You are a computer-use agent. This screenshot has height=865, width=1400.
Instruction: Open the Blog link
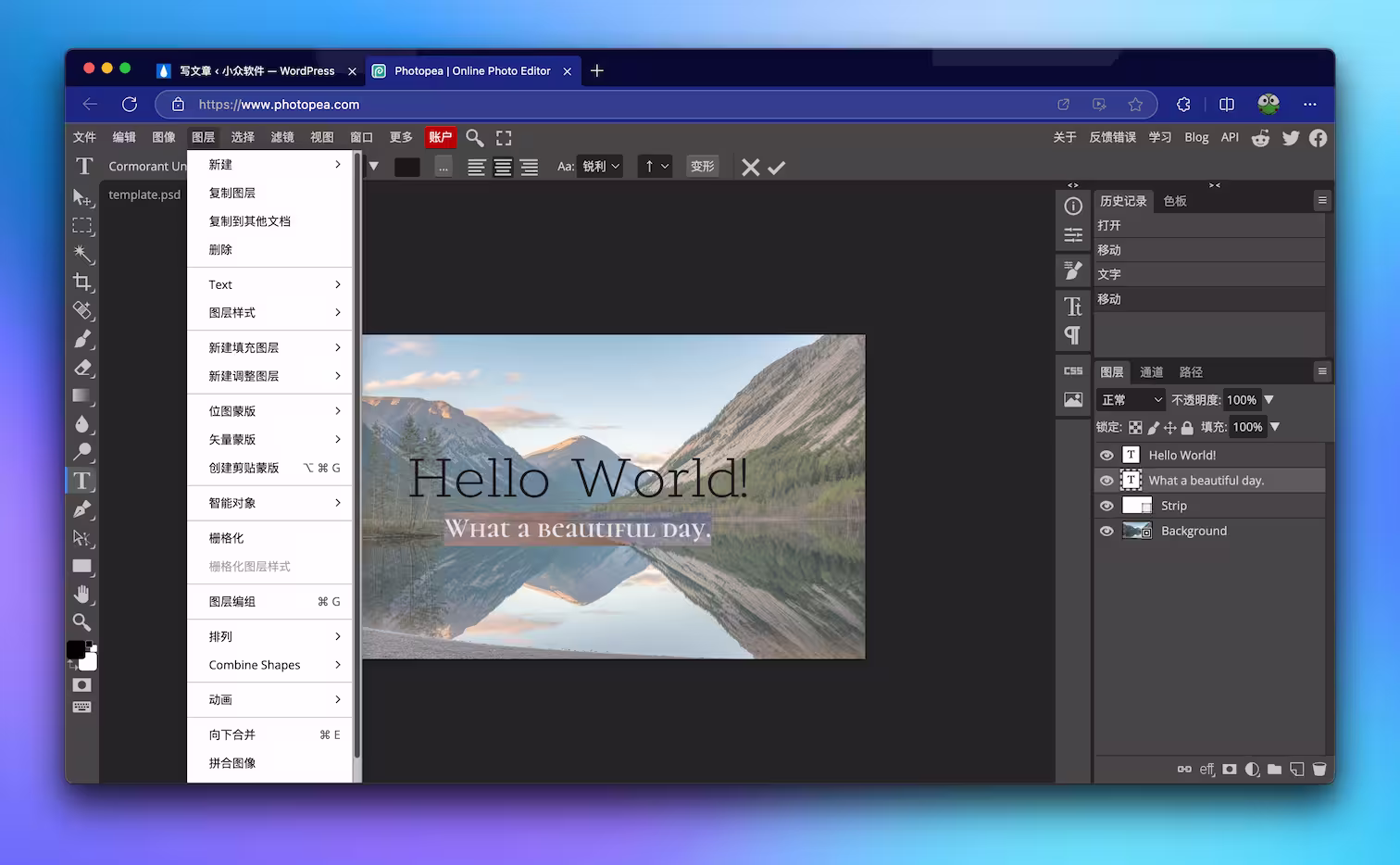point(1196,137)
